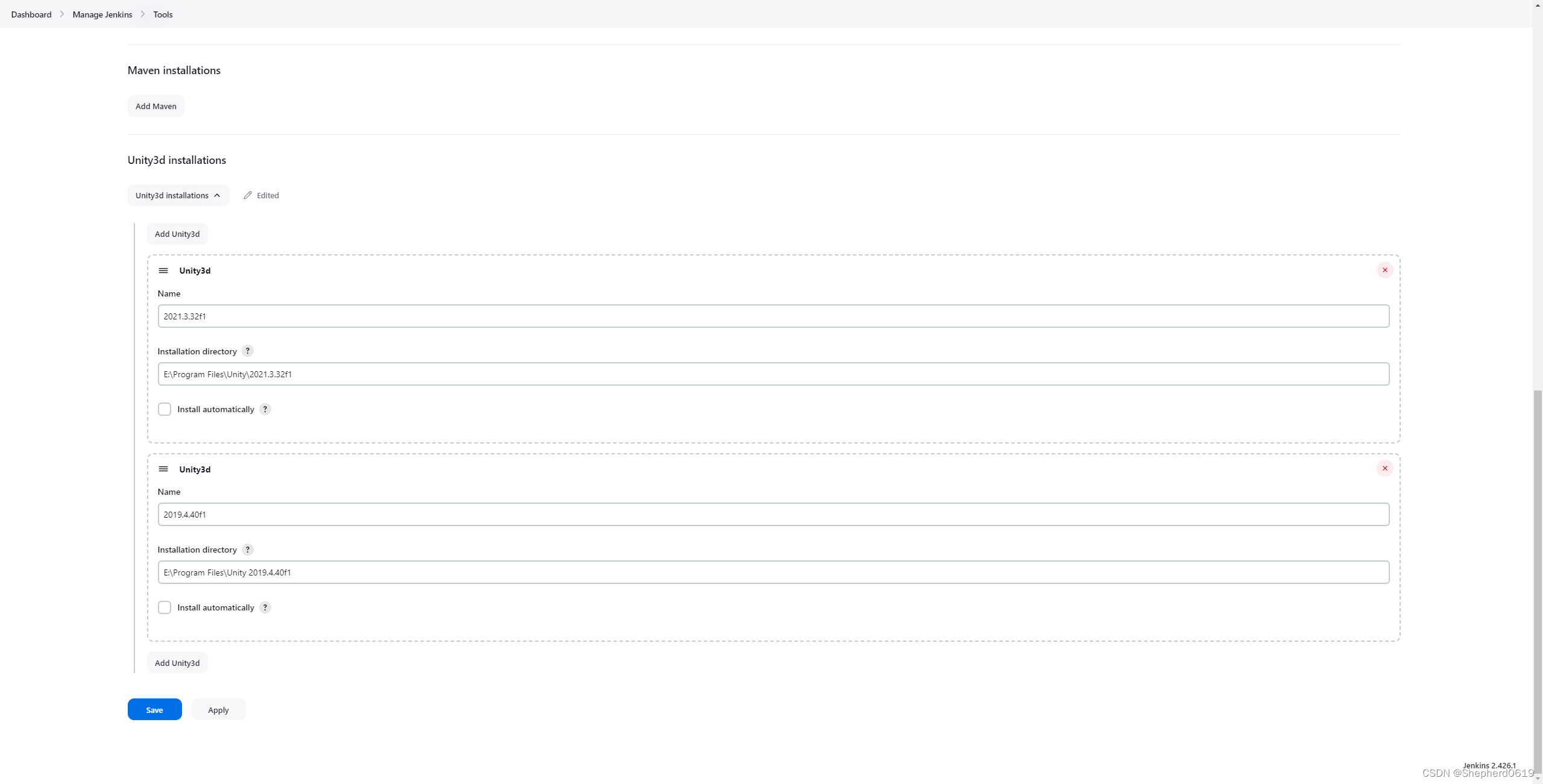Click the drag handle on first Unity3d entry
1543x784 pixels.
tap(163, 271)
